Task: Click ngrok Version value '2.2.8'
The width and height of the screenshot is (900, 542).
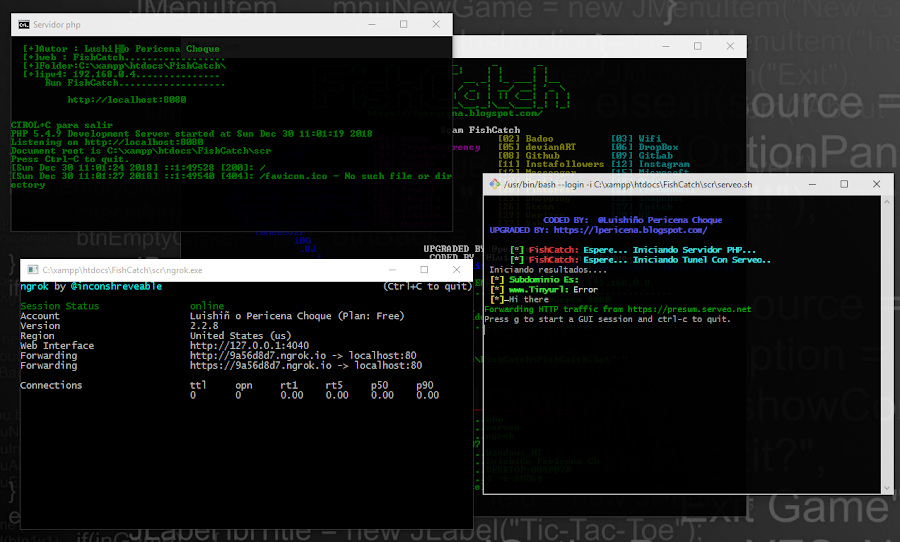Action: (x=204, y=326)
